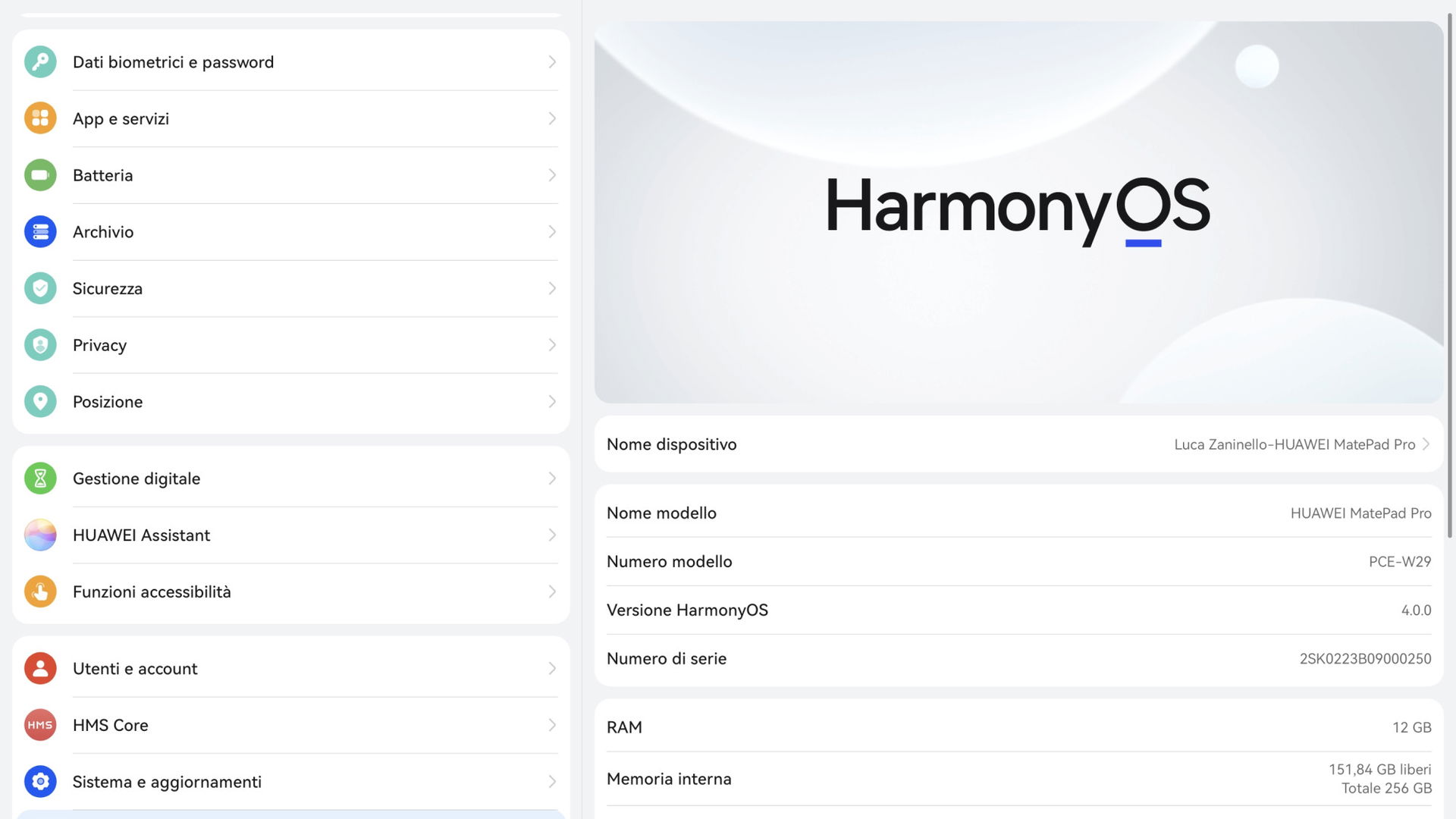Open Posizione settings
Viewport: 1456px width, 819px height.
[x=291, y=402]
